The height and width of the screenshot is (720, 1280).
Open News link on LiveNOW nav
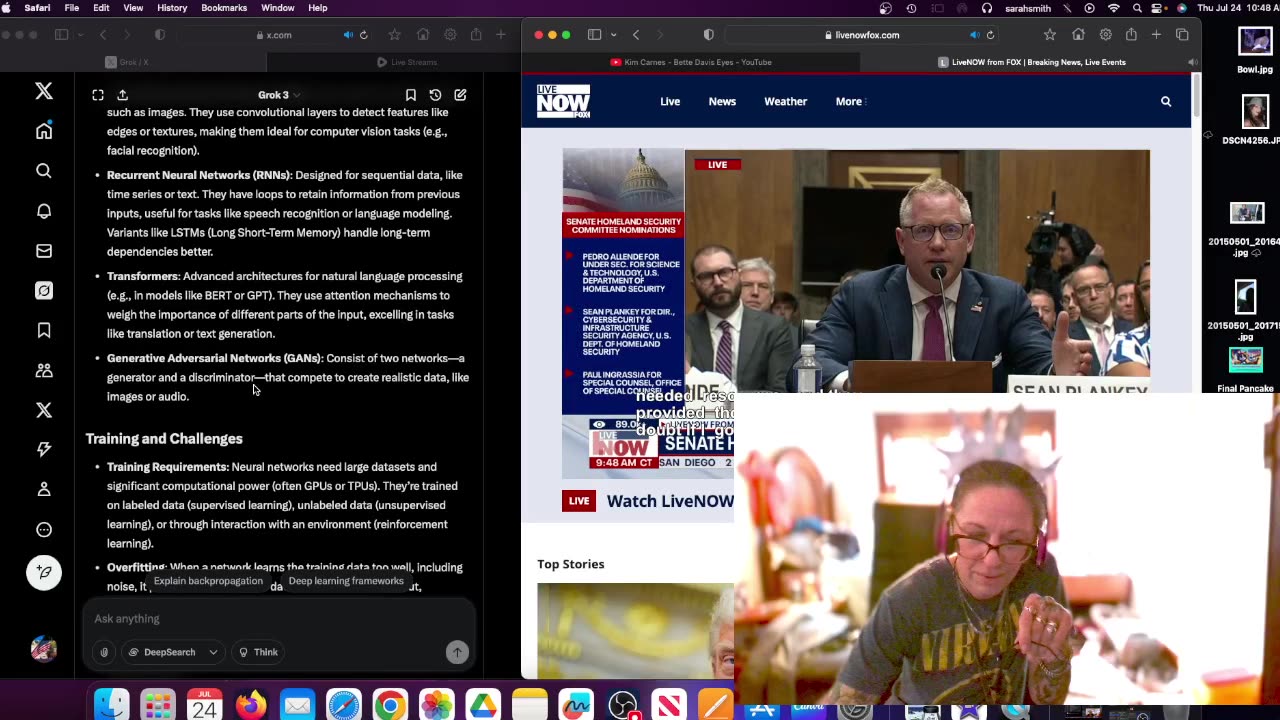pos(722,101)
